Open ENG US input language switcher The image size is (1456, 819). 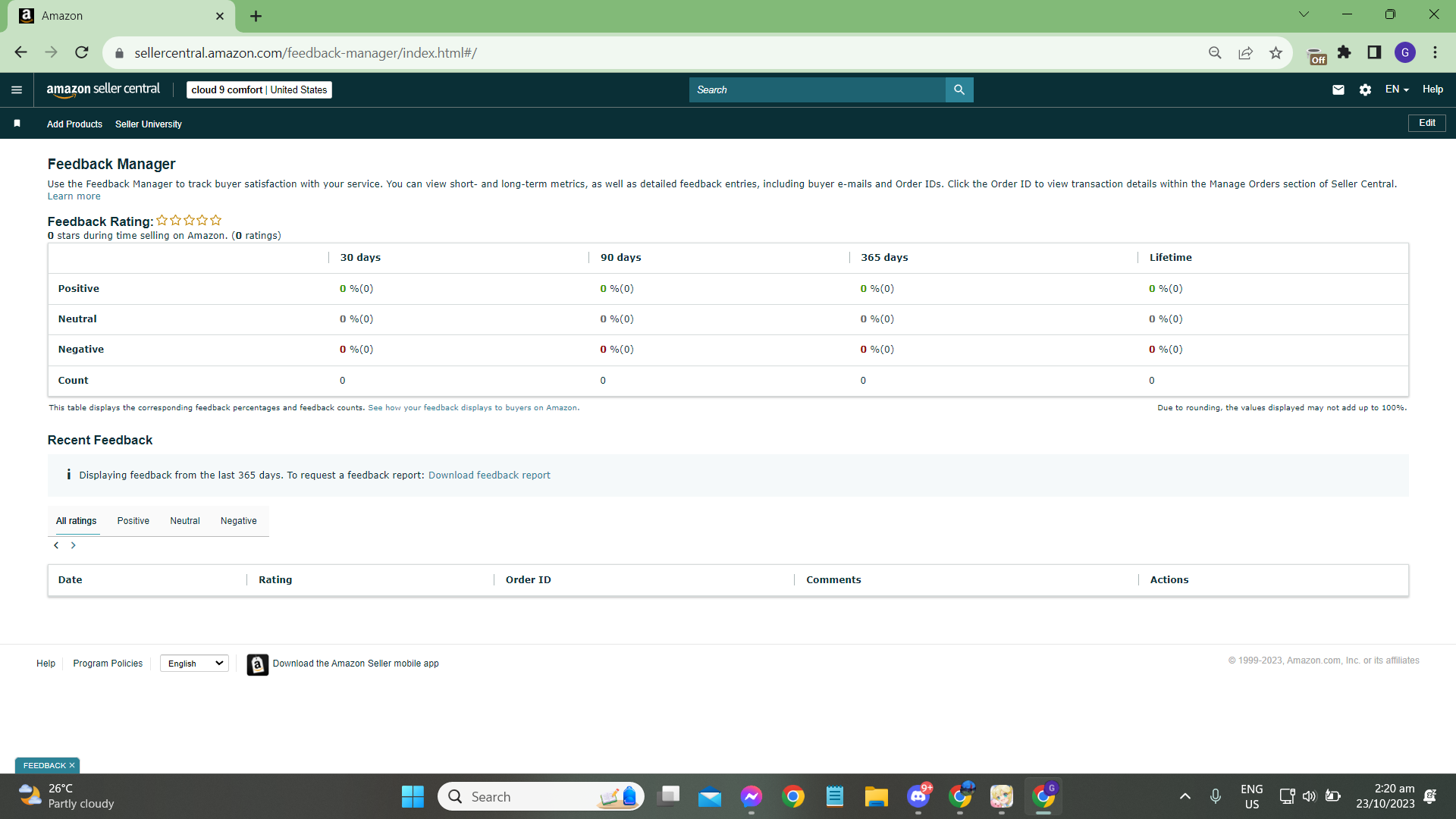[x=1252, y=796]
